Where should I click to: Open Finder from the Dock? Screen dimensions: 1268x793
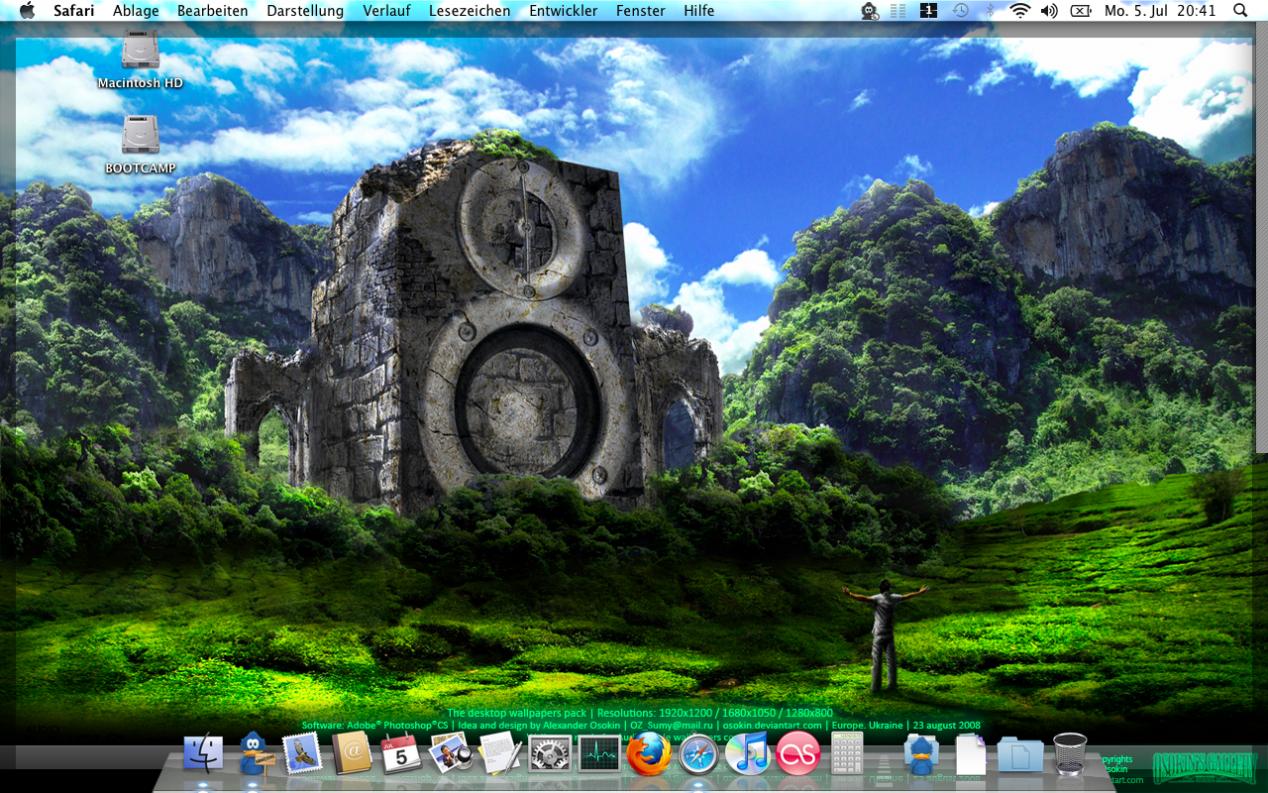pos(203,753)
